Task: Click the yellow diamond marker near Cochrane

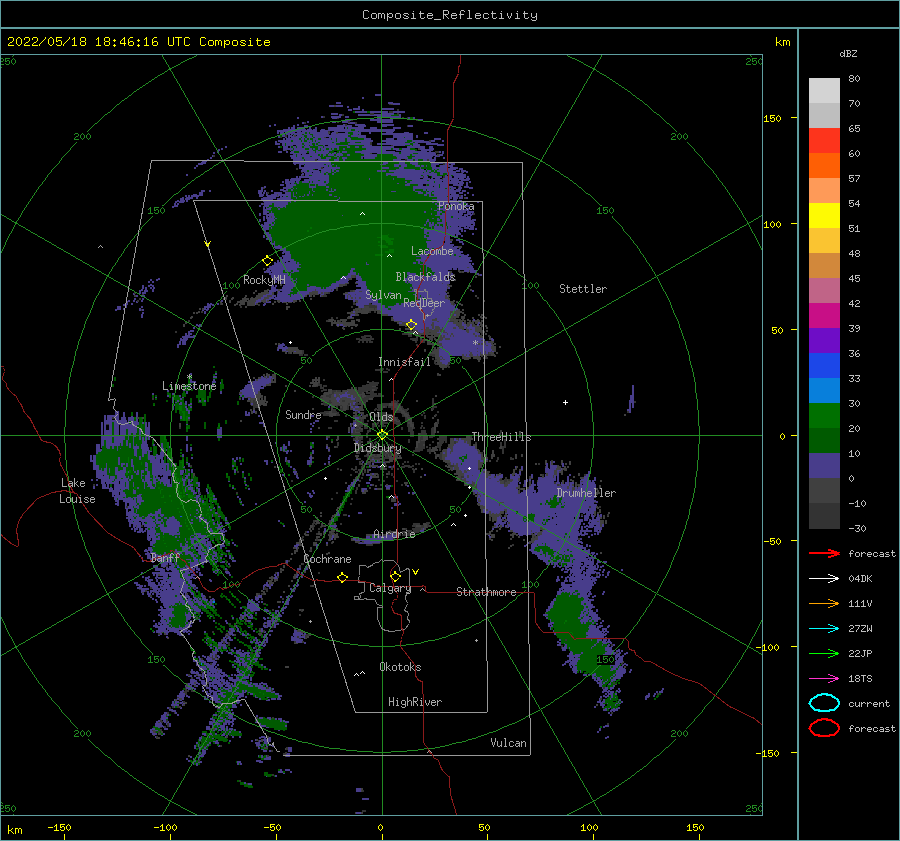Action: (343, 577)
